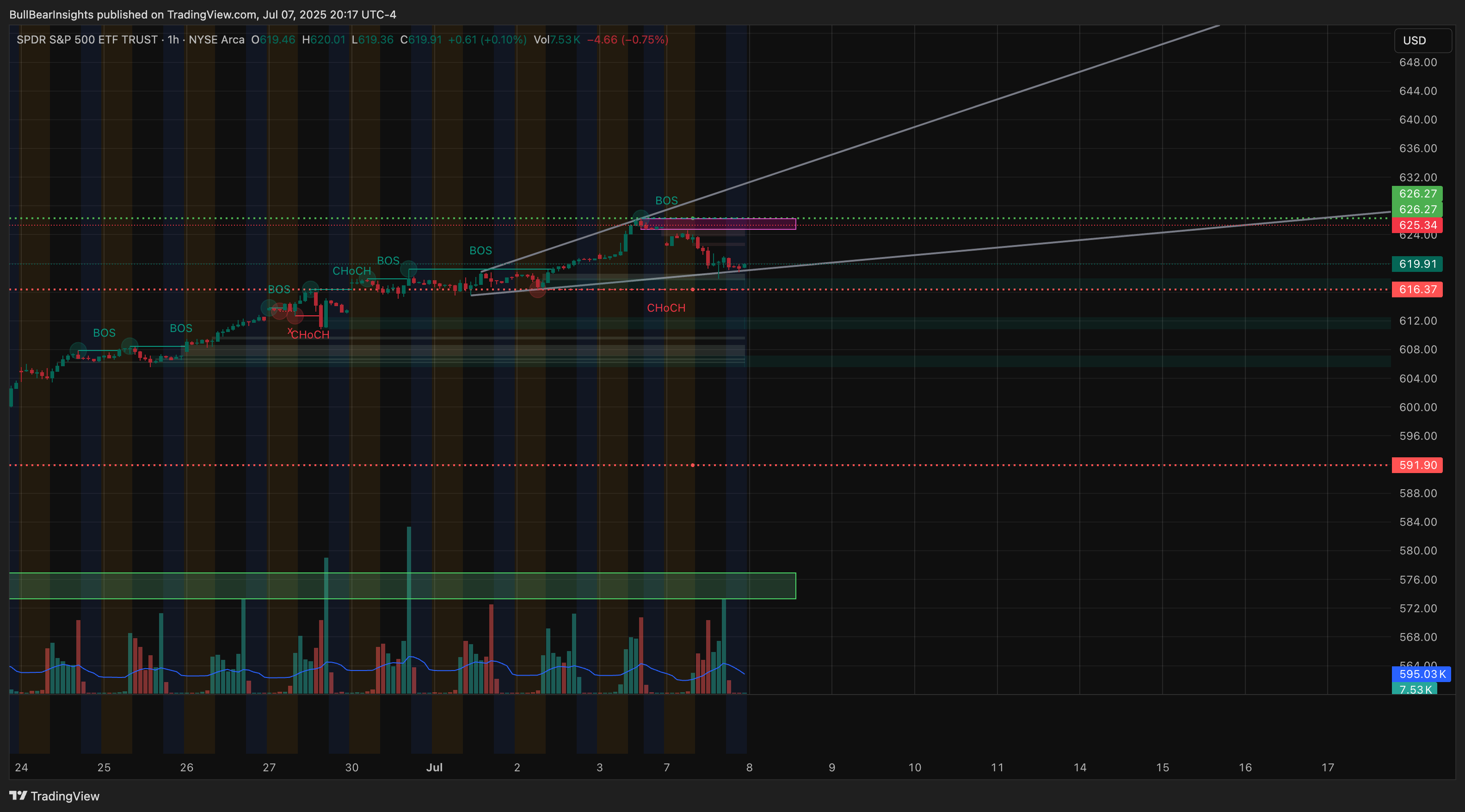1465x812 pixels.
Task: Click the low value L619.36
Action: 373,40
